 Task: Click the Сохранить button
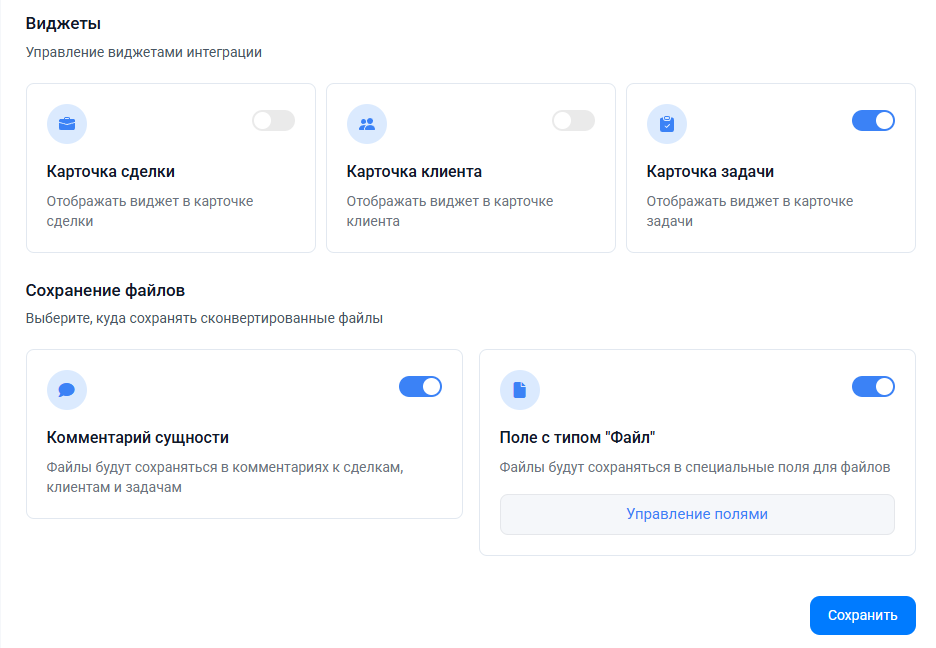coord(862,615)
